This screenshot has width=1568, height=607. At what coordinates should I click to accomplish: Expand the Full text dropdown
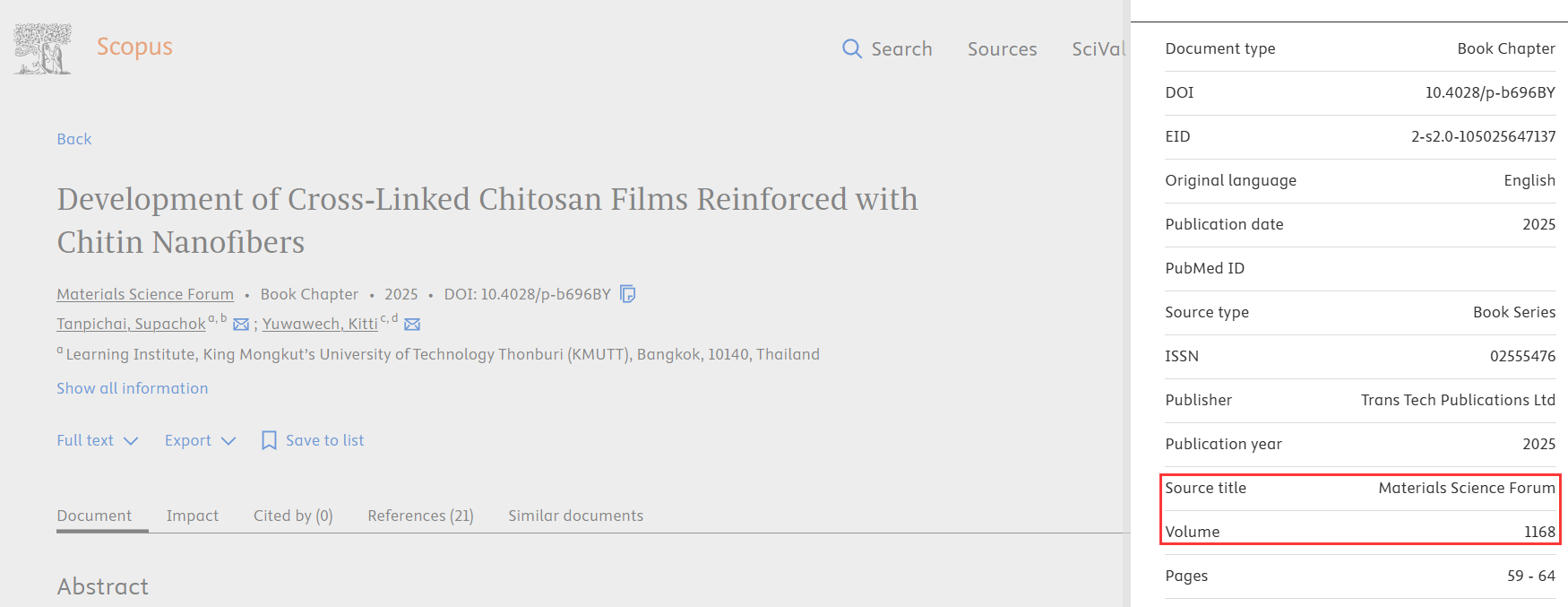click(x=97, y=440)
